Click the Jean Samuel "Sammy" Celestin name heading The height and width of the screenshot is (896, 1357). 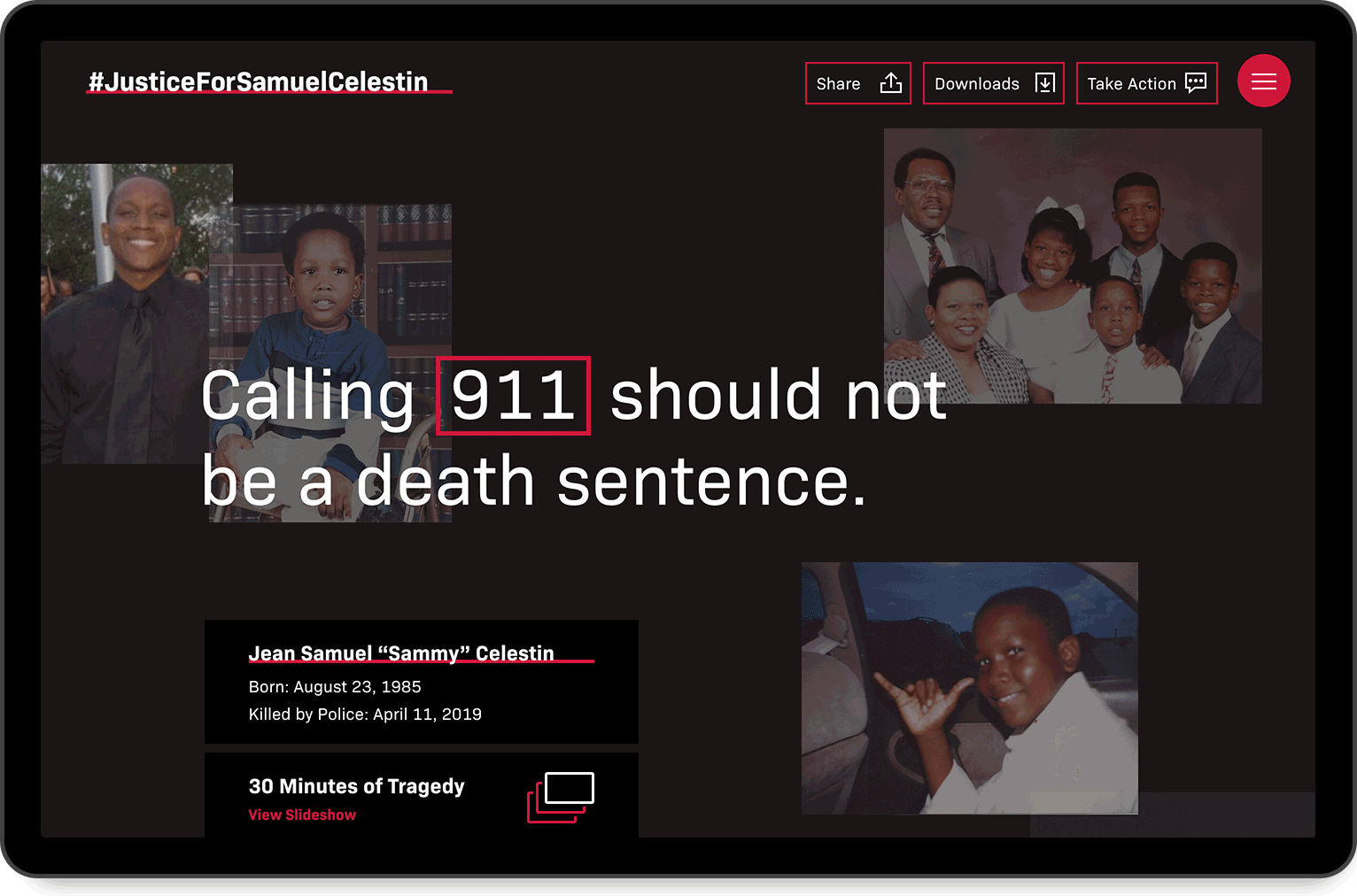(401, 653)
